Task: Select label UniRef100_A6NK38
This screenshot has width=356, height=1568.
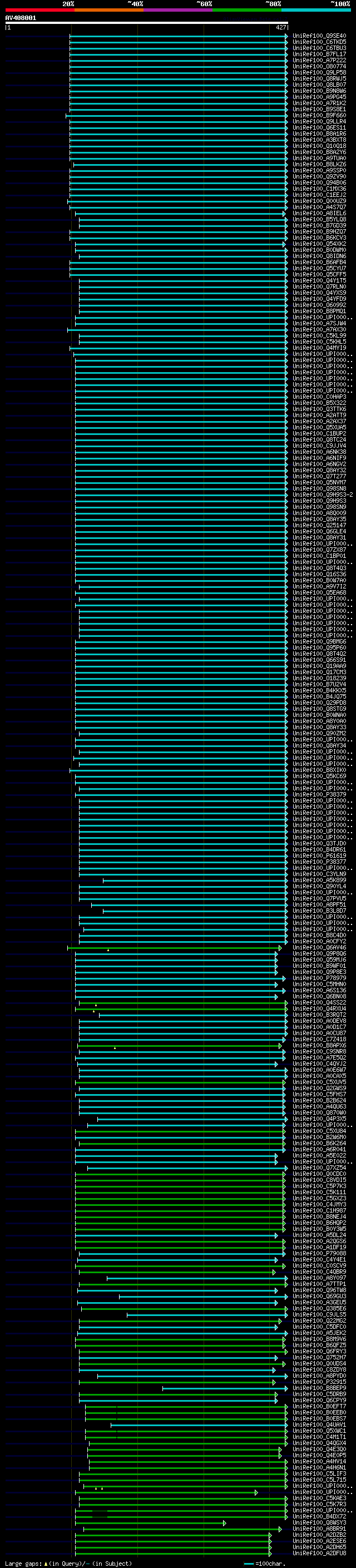Action: point(319,452)
